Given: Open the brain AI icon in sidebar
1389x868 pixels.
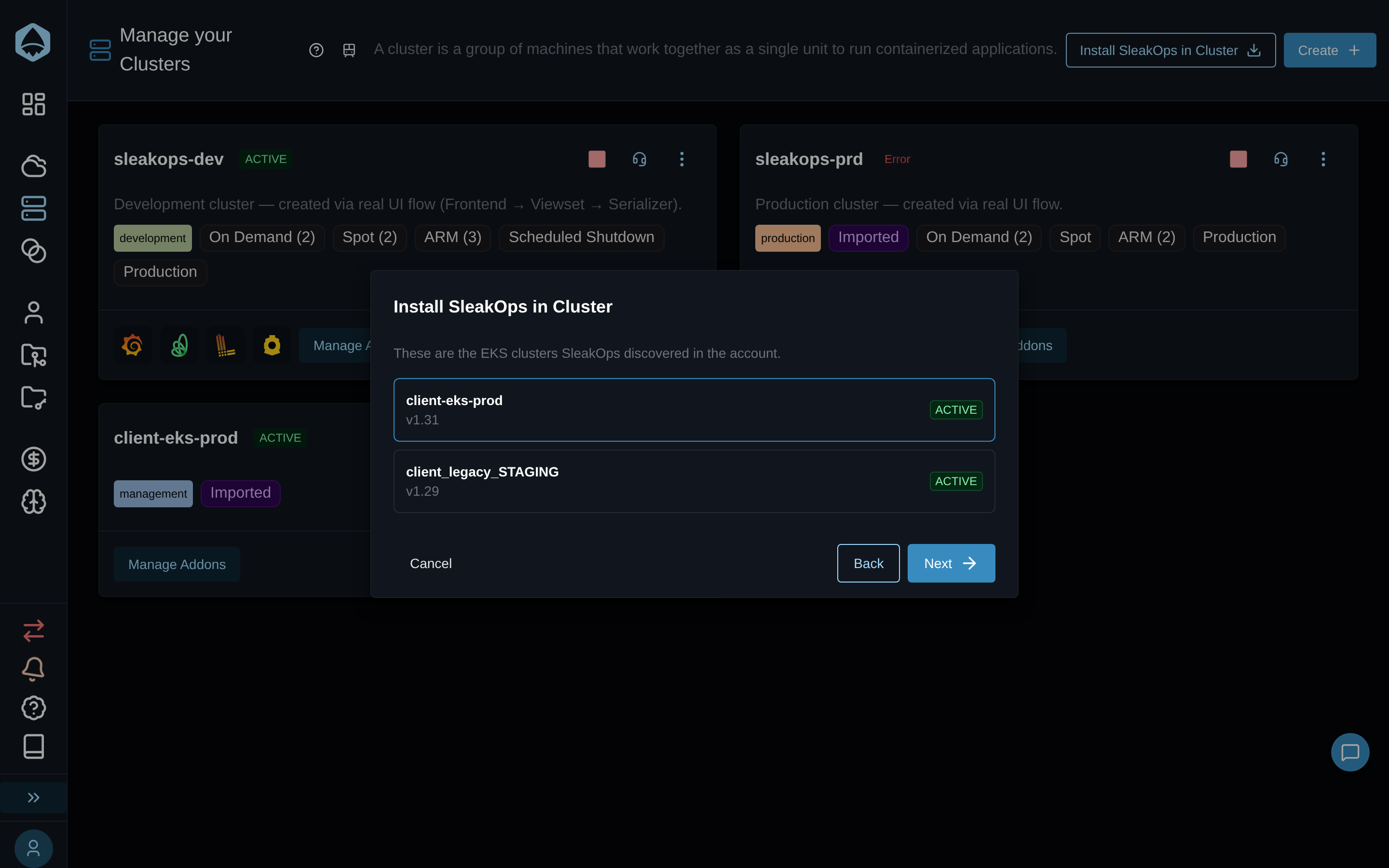Looking at the screenshot, I should pyautogui.click(x=33, y=502).
